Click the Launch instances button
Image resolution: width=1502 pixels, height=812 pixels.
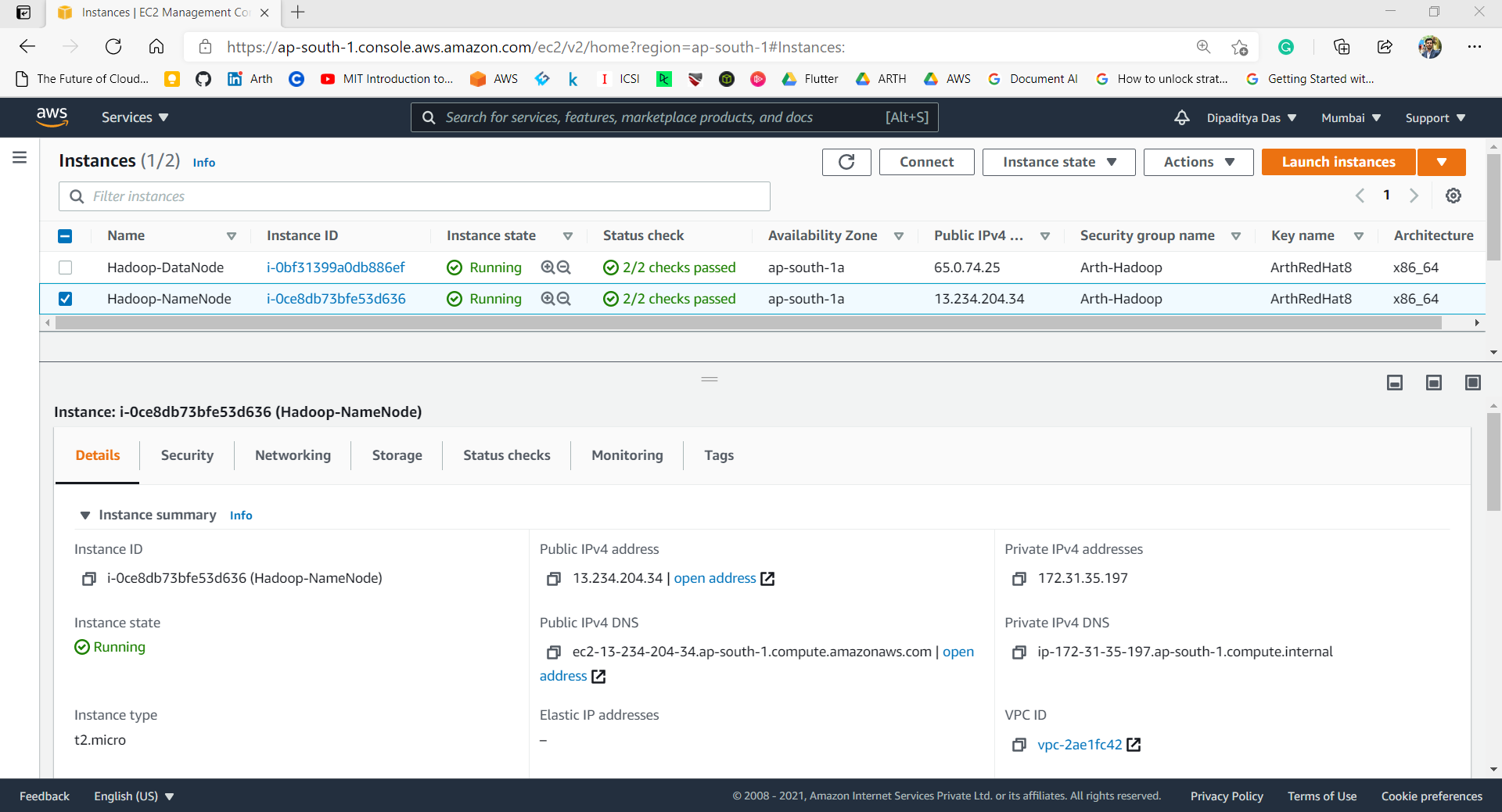[x=1338, y=162]
